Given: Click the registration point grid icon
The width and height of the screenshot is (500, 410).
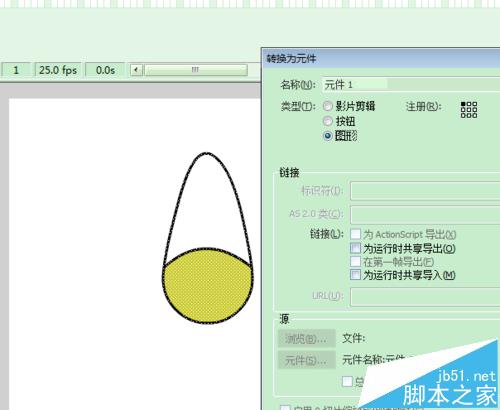Looking at the screenshot, I should (x=469, y=110).
